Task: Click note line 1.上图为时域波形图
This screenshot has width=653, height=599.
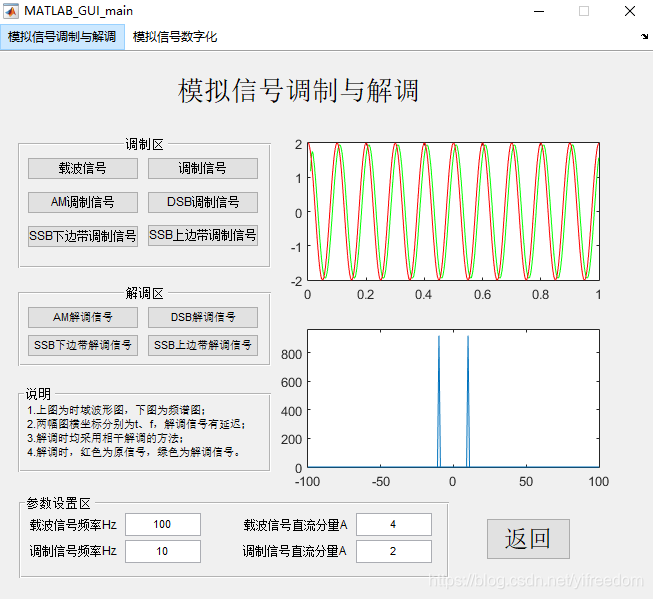Action: (x=116, y=410)
